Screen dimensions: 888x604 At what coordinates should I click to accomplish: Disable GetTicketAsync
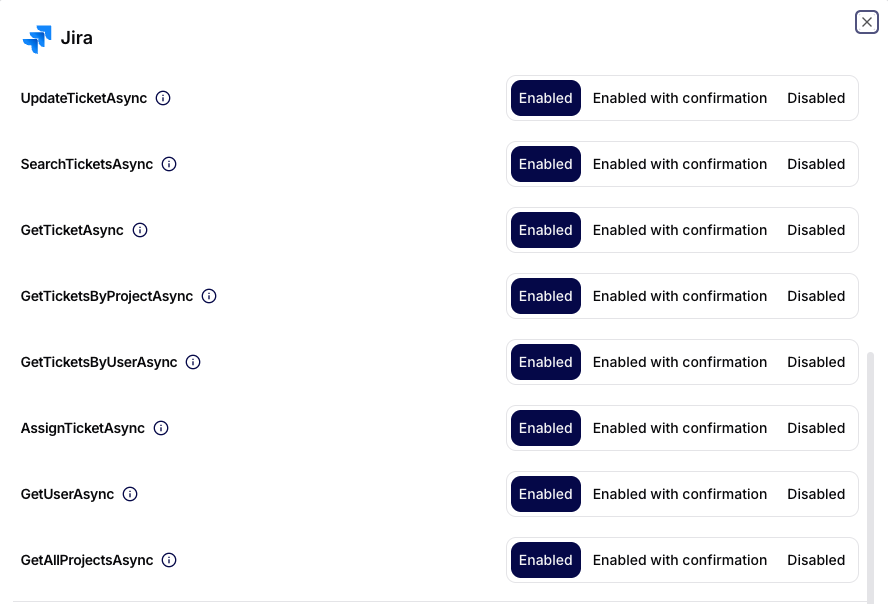(816, 230)
